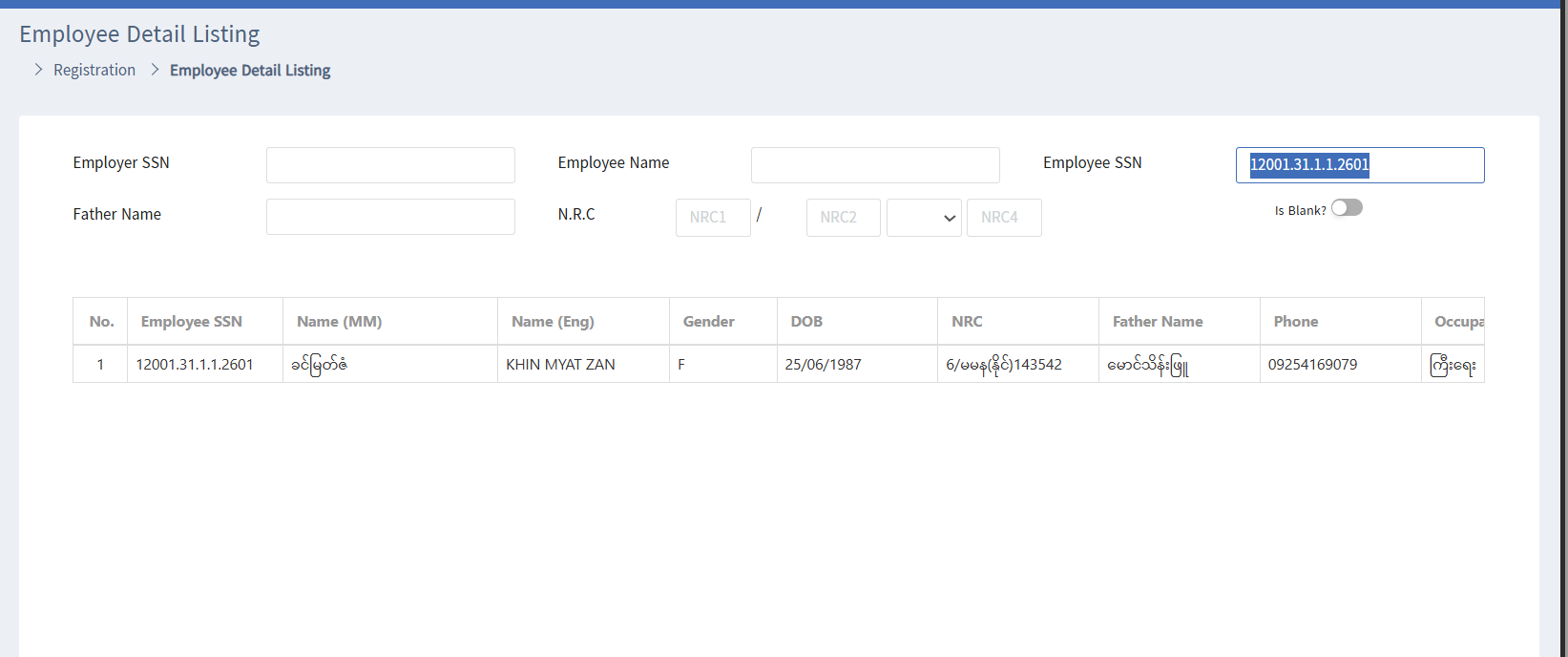Click the Name (Eng) column header
Viewport: 1568px width, 657px height.
pos(553,322)
